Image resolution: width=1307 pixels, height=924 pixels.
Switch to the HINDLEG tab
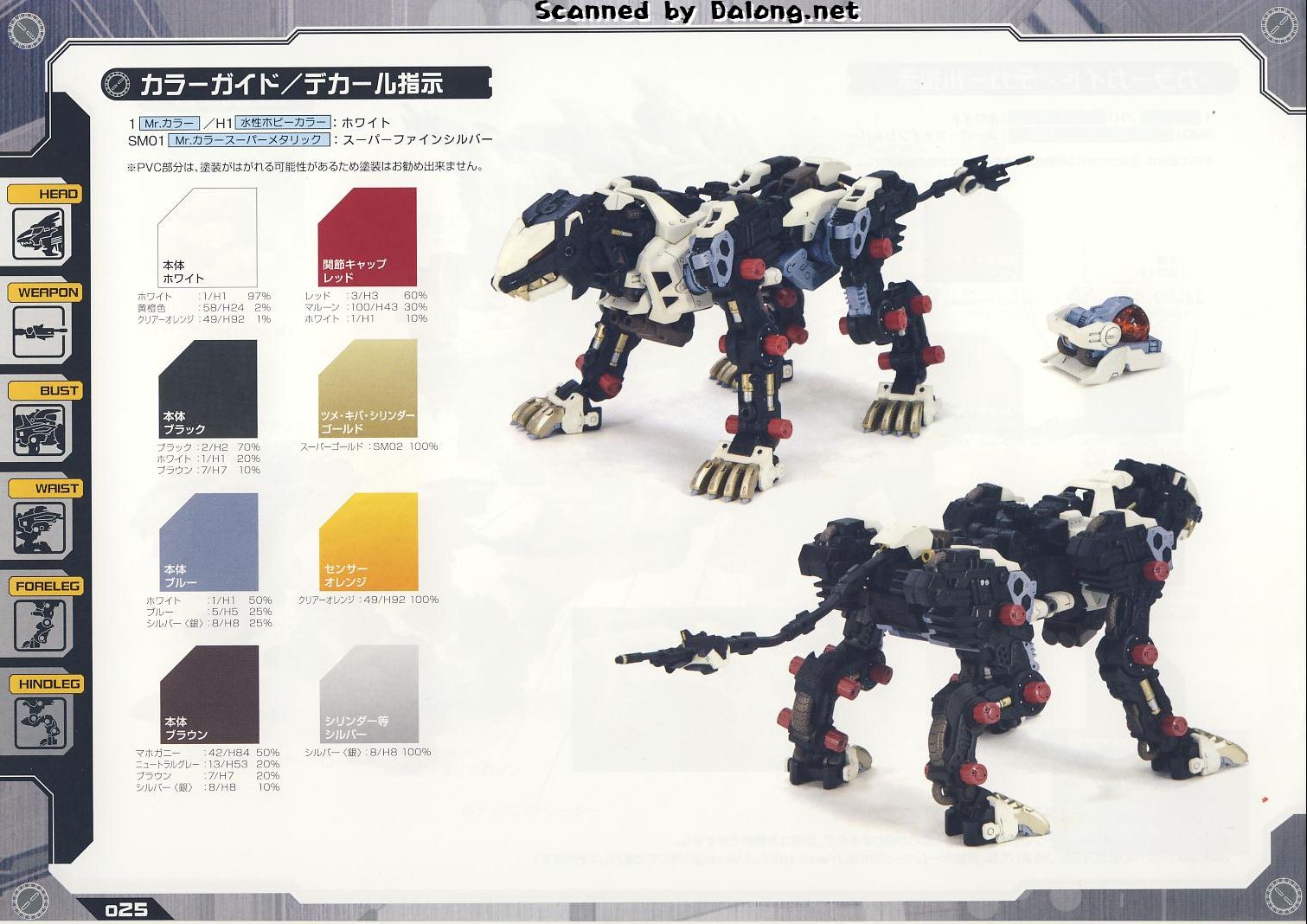[45, 683]
